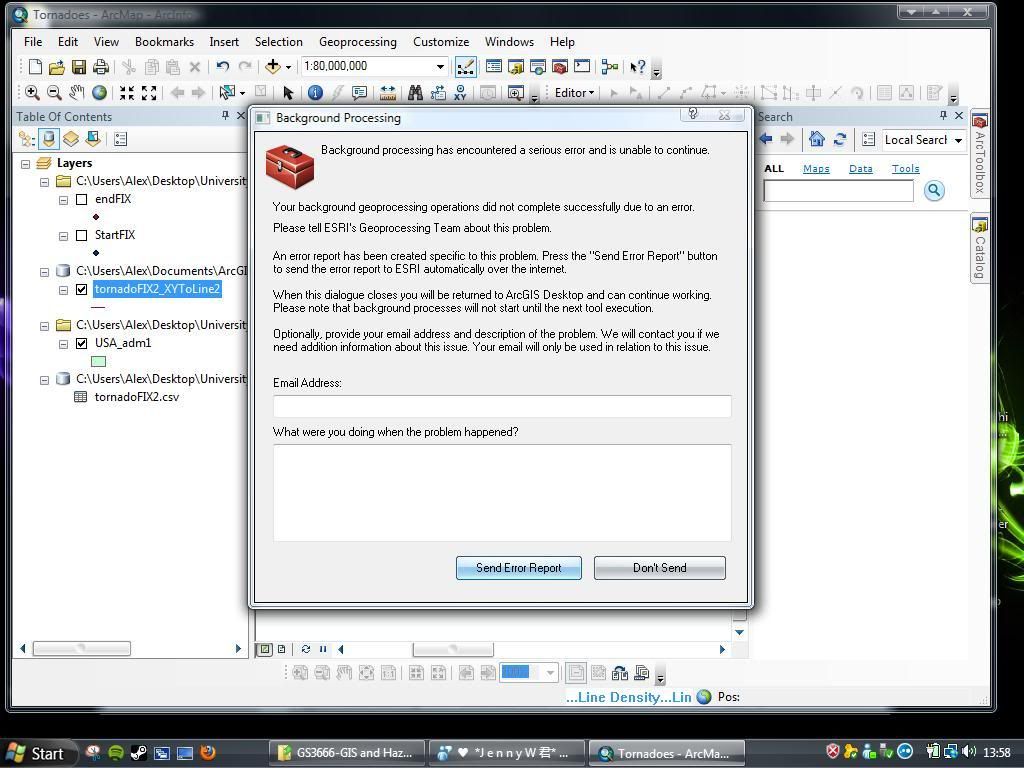Click the Full Extent globe icon
The width and height of the screenshot is (1024, 768).
[99, 93]
